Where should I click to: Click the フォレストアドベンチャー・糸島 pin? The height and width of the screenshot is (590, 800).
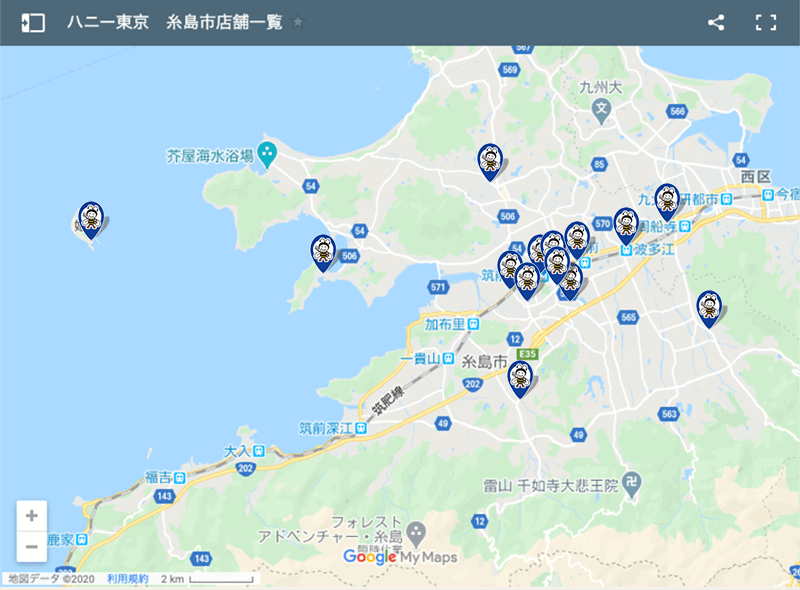(x=416, y=534)
